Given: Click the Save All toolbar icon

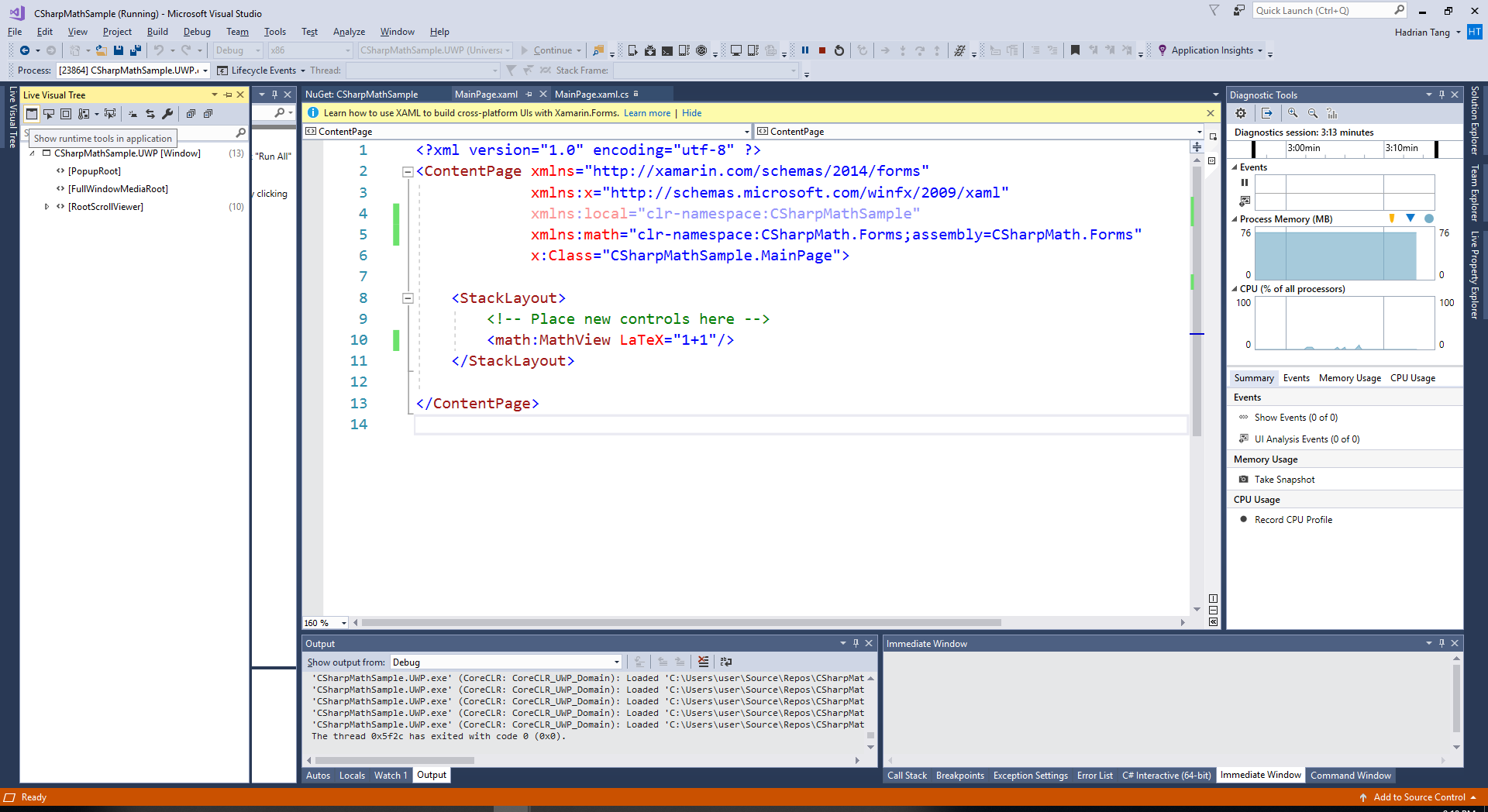Looking at the screenshot, I should (136, 50).
